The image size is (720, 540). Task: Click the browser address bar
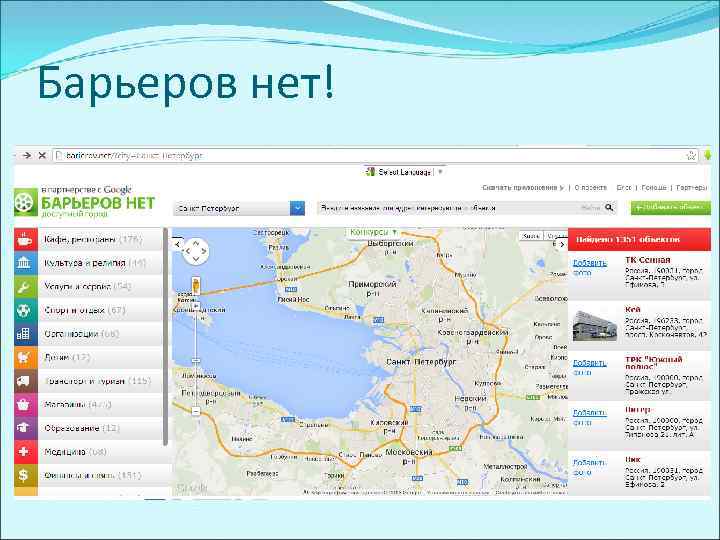click(x=376, y=156)
